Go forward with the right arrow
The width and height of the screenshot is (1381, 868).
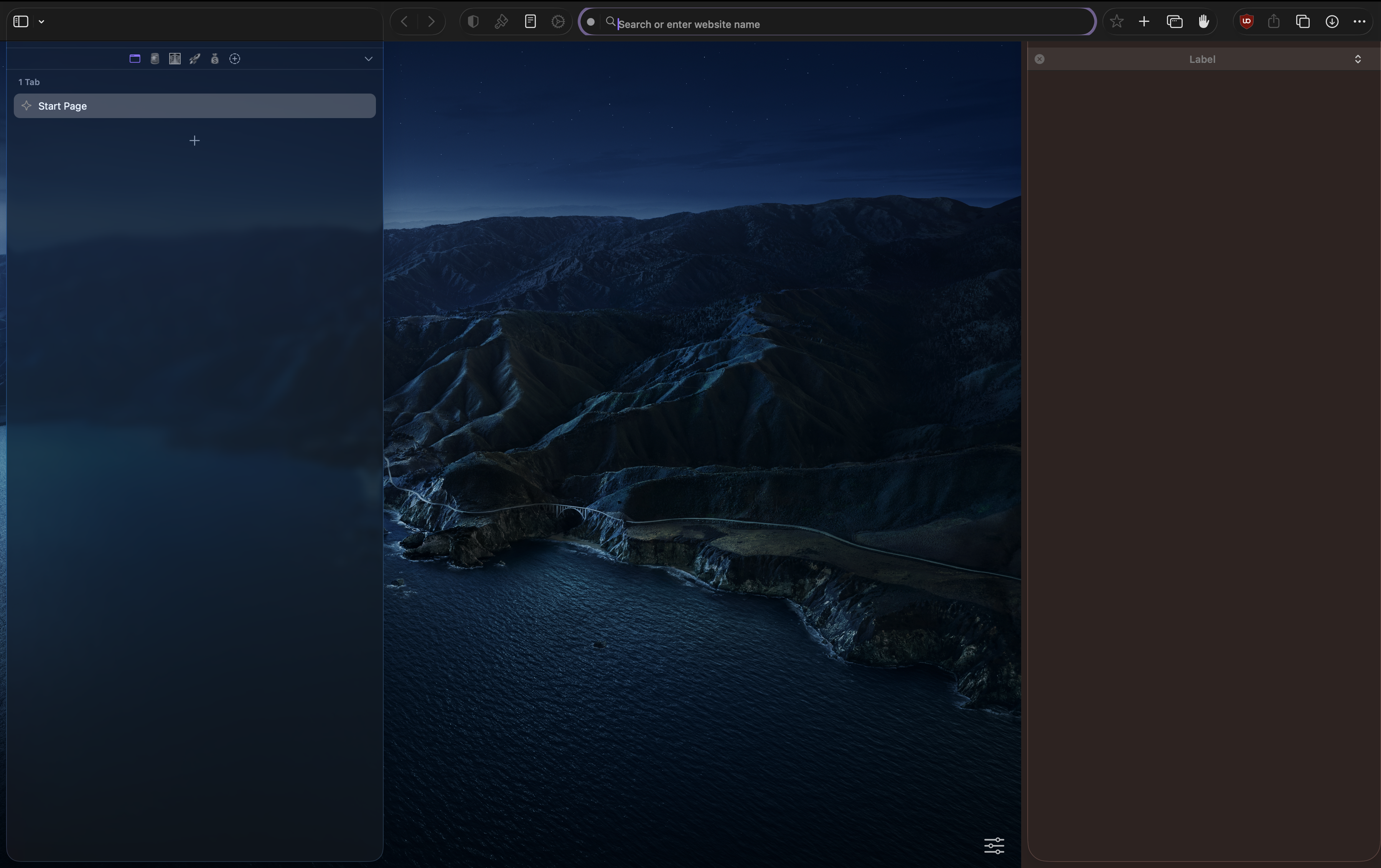pos(431,22)
